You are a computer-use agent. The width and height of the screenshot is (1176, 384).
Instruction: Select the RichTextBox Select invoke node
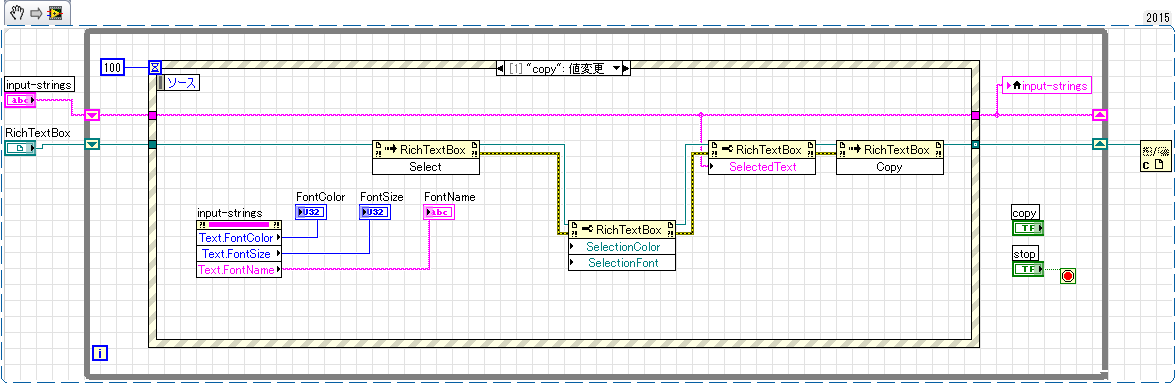tap(426, 158)
